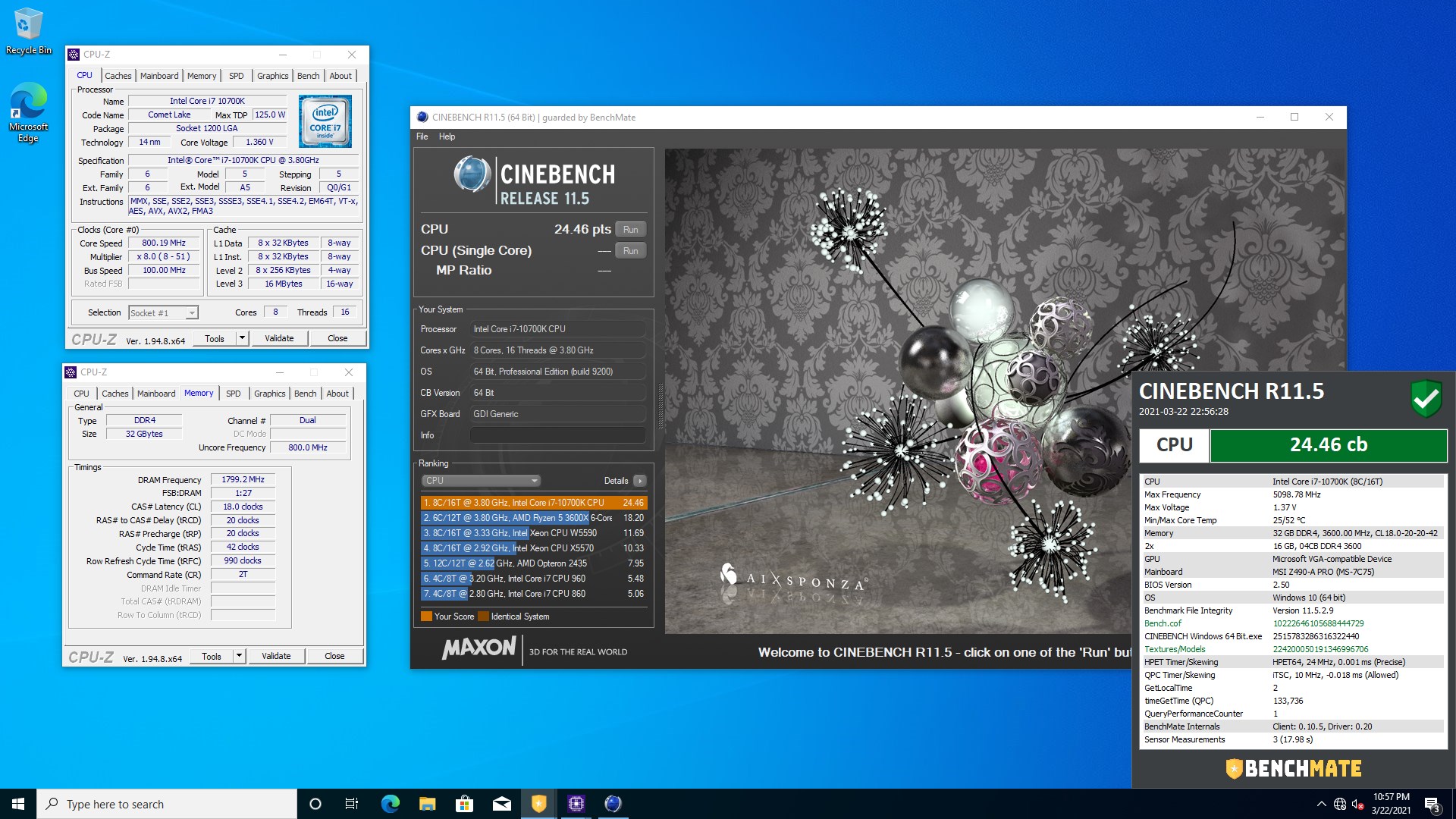The image size is (1456, 819).
Task: Open Task View on taskbar
Action: click(x=352, y=804)
